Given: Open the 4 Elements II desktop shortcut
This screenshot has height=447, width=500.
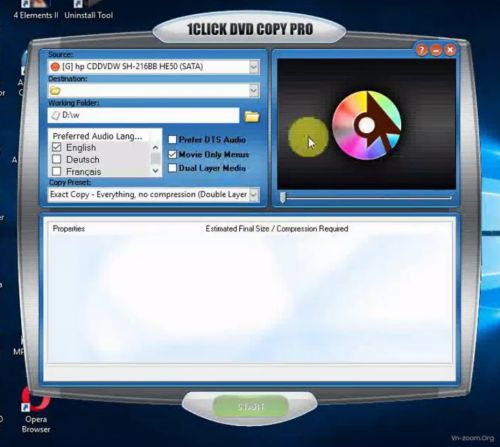Looking at the screenshot, I should pyautogui.click(x=36, y=10).
